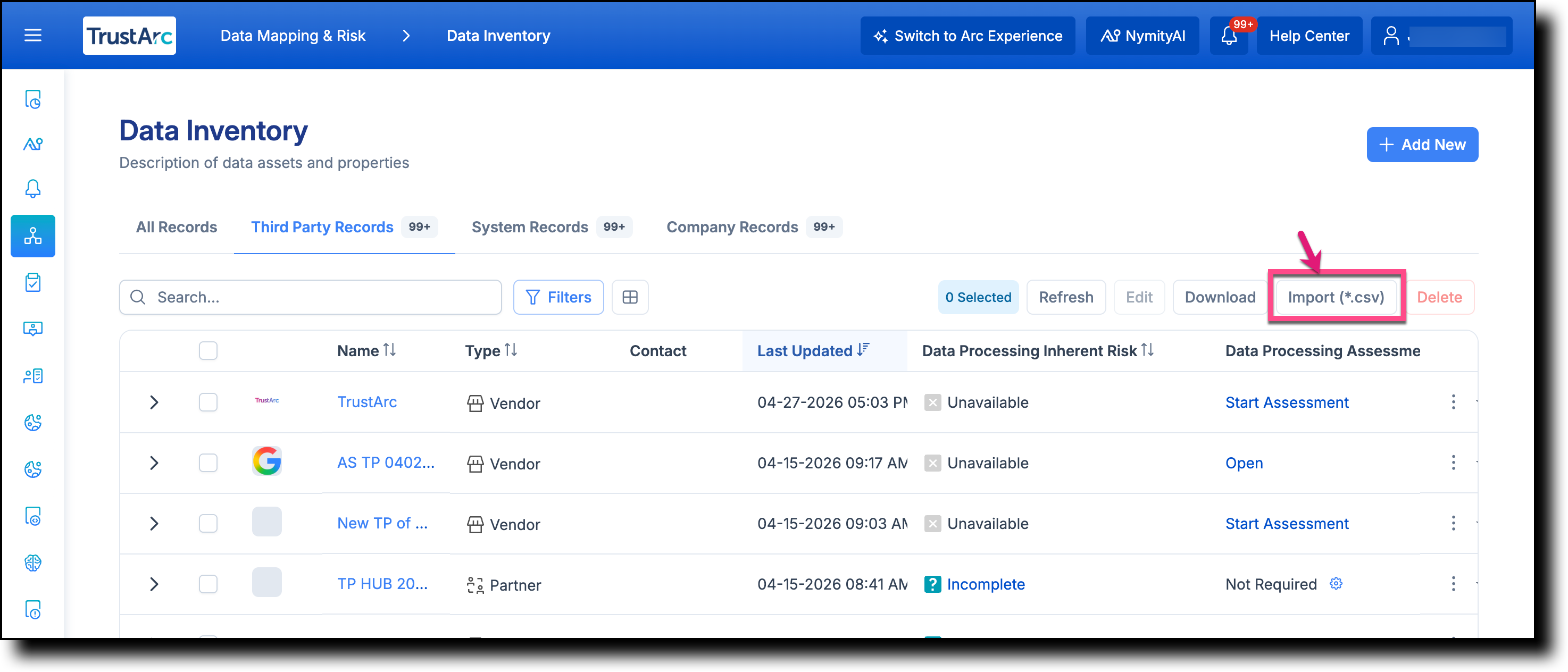
Task: Click the TrustArc logo
Action: click(x=129, y=36)
